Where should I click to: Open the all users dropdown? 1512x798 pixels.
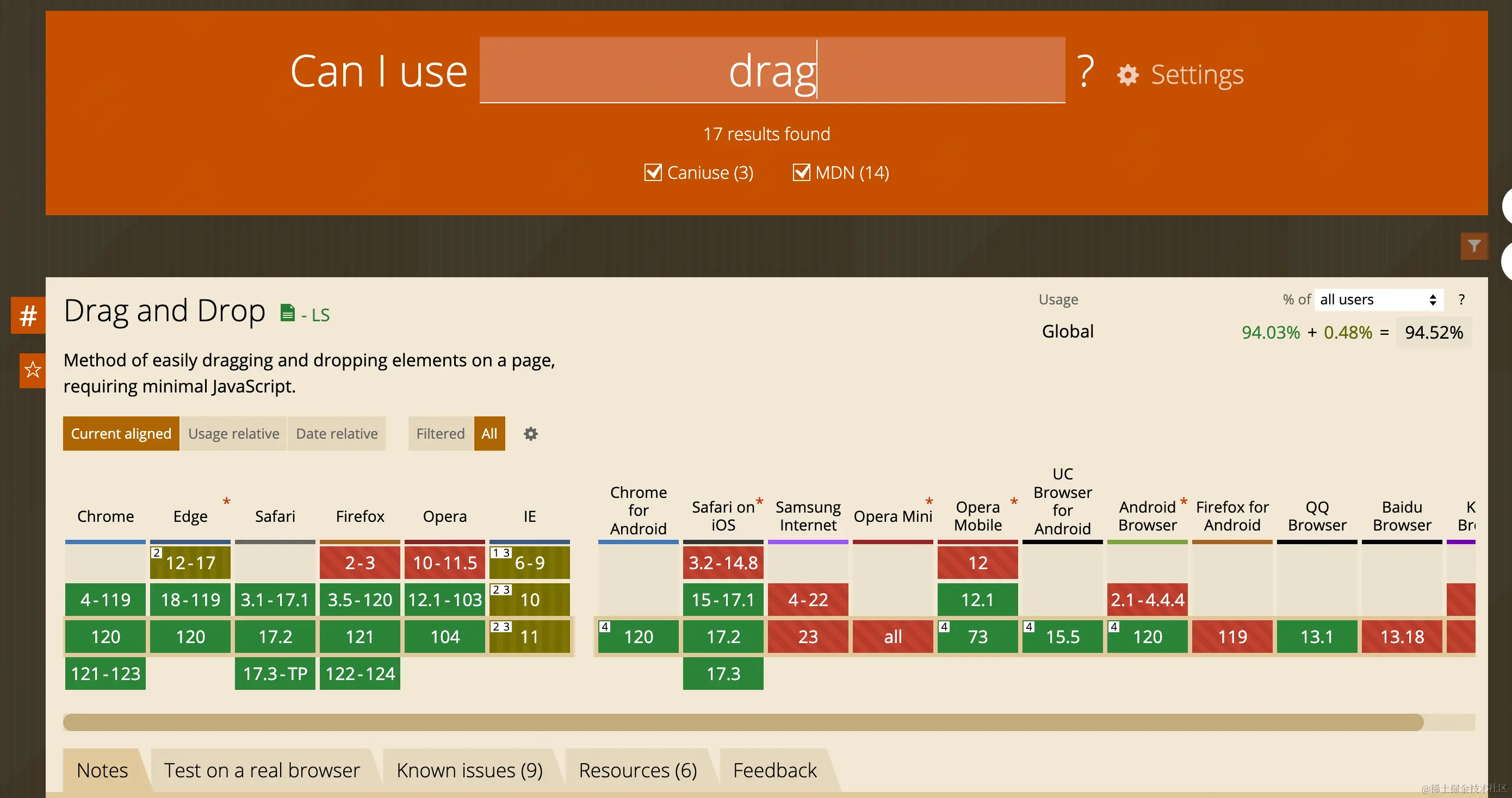pos(1377,299)
